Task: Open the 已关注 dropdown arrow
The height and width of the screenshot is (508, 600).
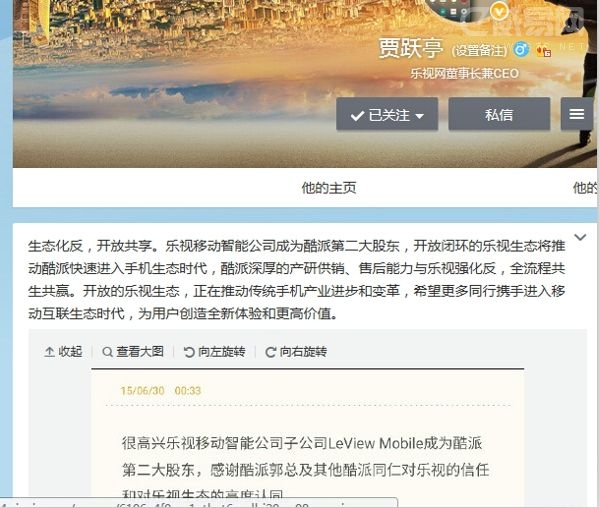Action: point(419,116)
